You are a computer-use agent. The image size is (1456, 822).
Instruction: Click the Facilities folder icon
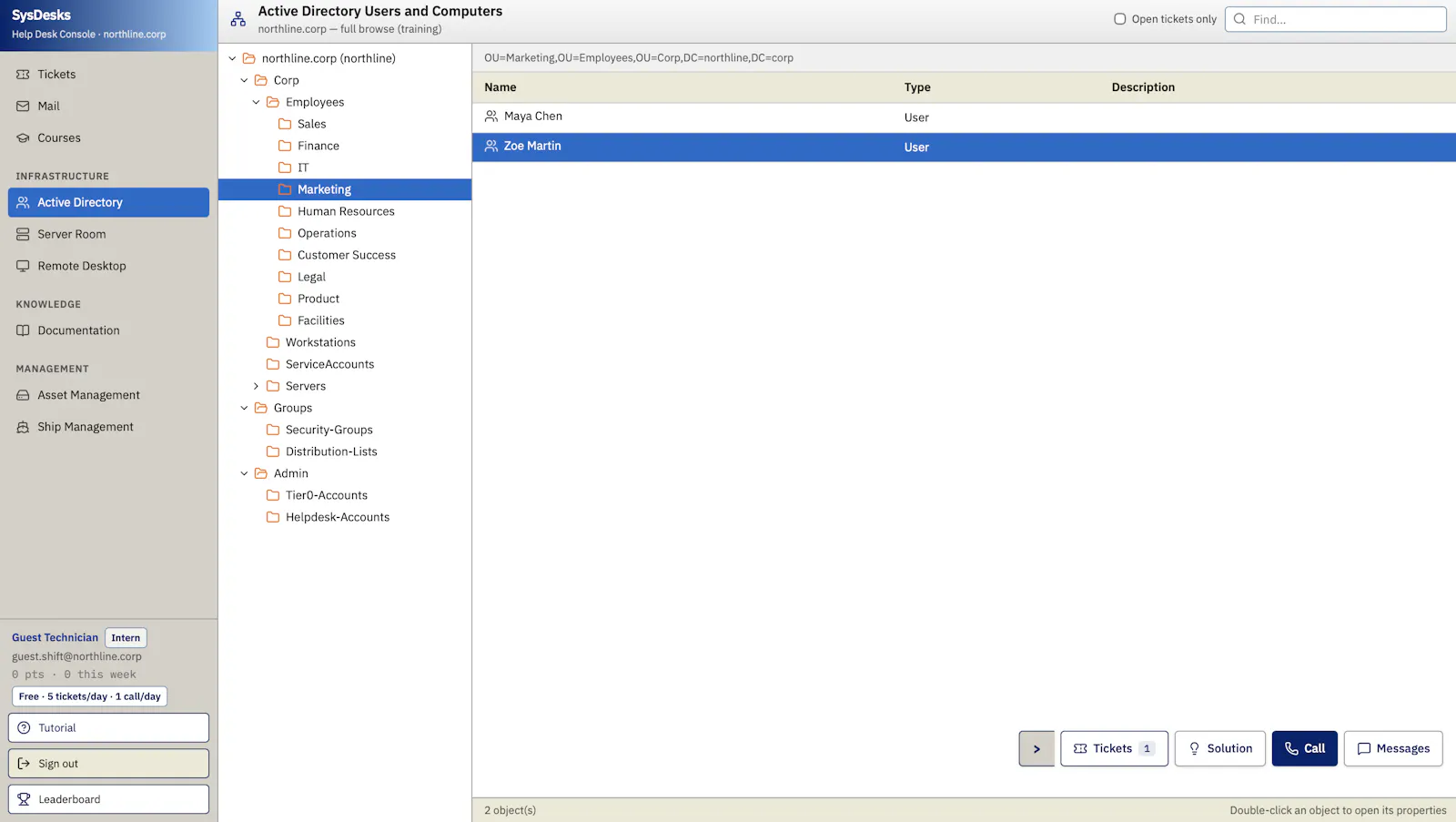pyautogui.click(x=285, y=320)
